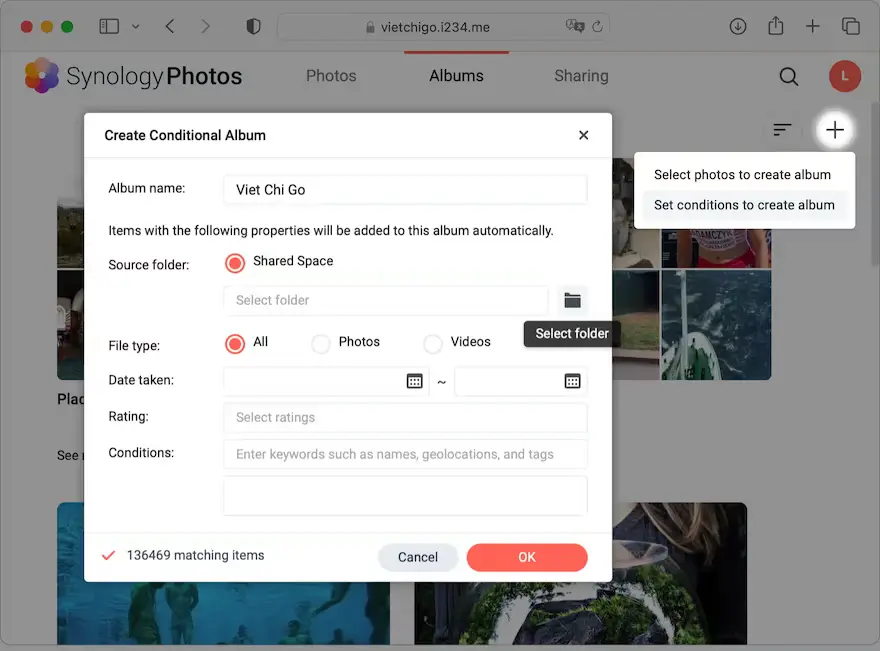Cancel the conditional album dialog
This screenshot has height=651, width=880.
tap(418, 557)
